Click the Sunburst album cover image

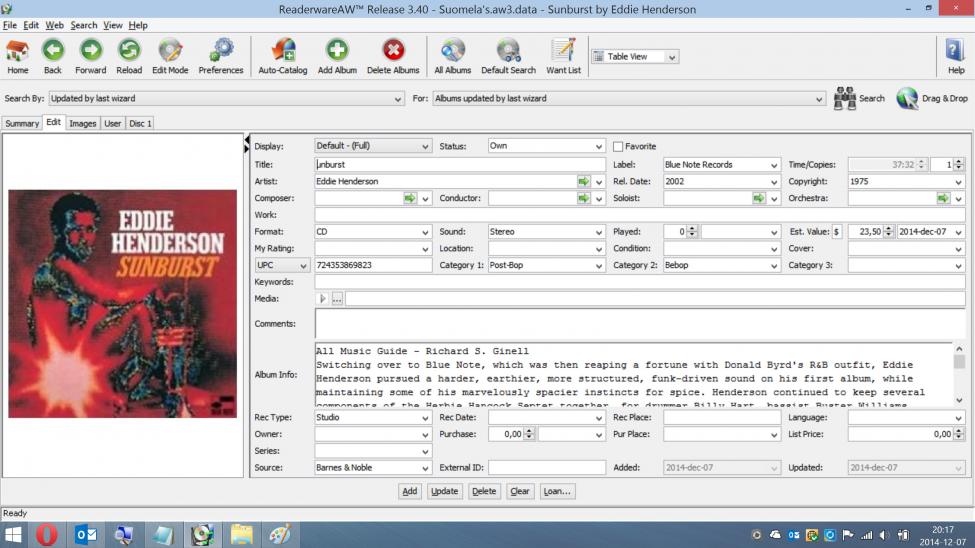(x=123, y=304)
